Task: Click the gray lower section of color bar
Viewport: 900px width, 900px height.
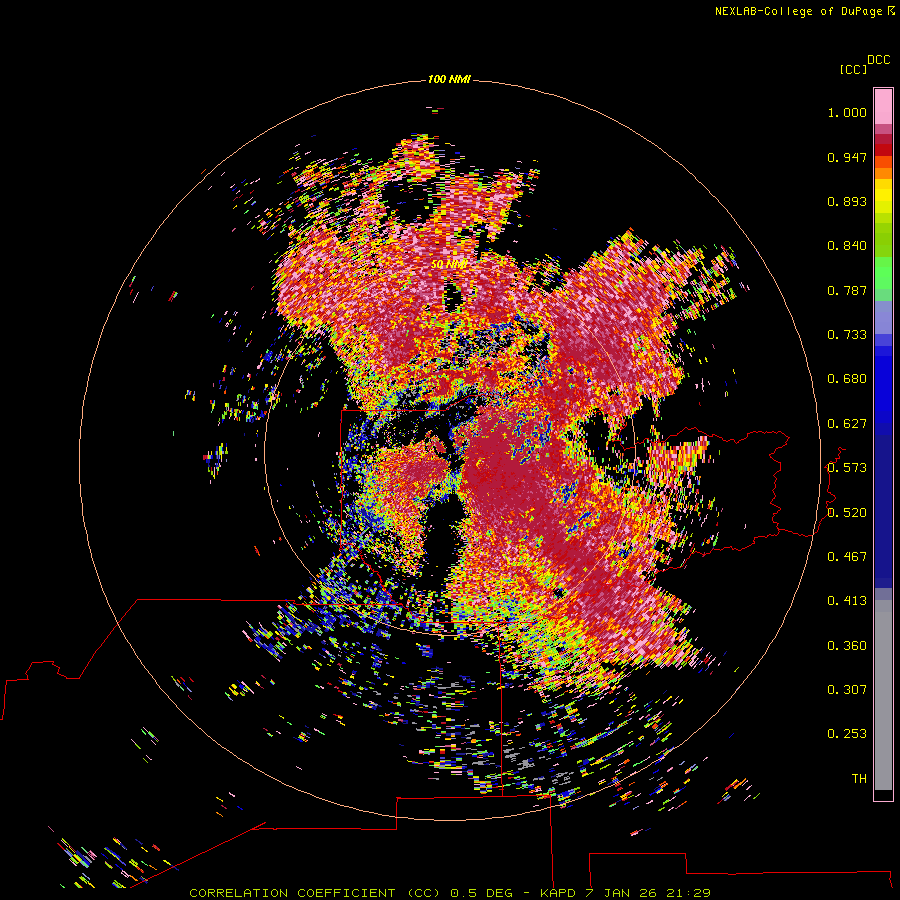Action: click(x=883, y=695)
